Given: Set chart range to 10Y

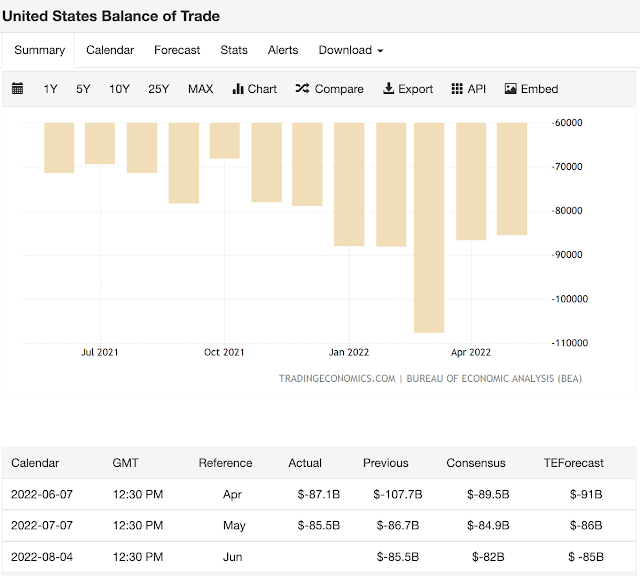Looking at the screenshot, I should click(119, 89).
